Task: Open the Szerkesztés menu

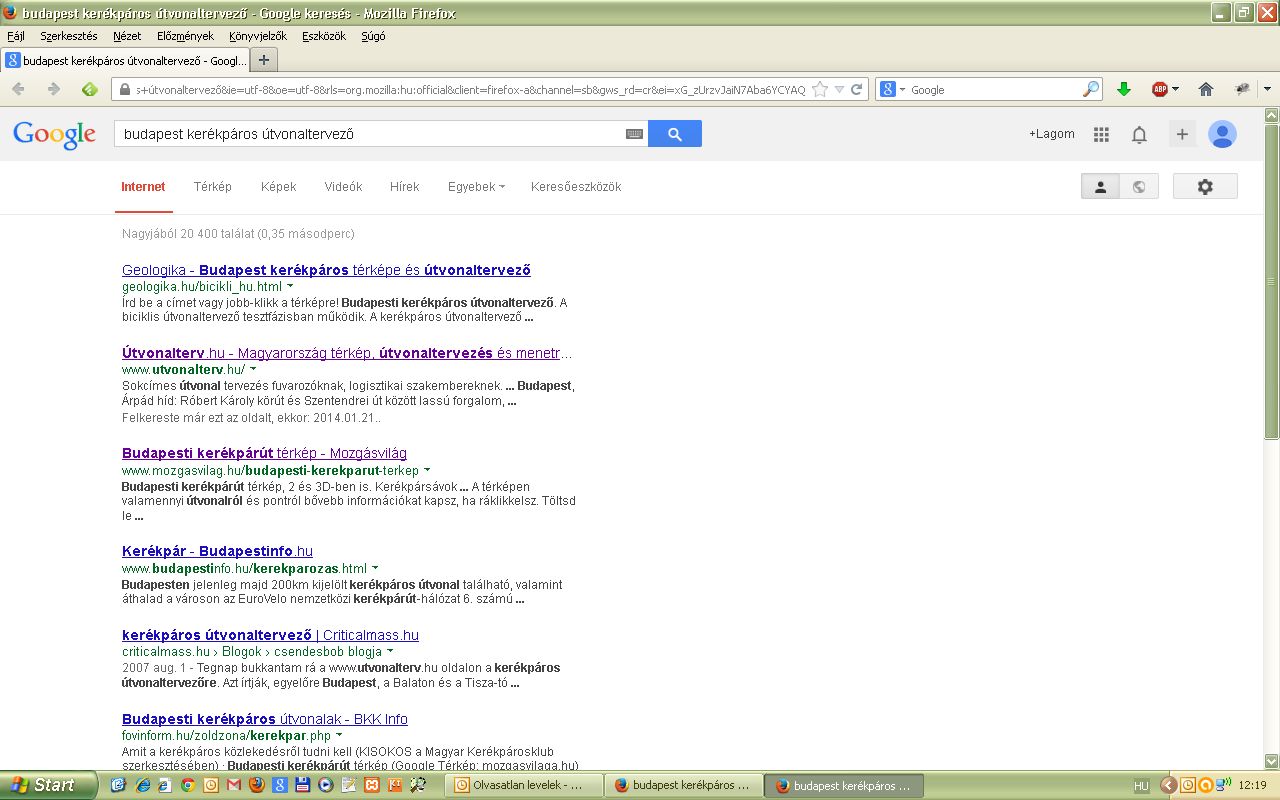Action: pyautogui.click(x=69, y=36)
